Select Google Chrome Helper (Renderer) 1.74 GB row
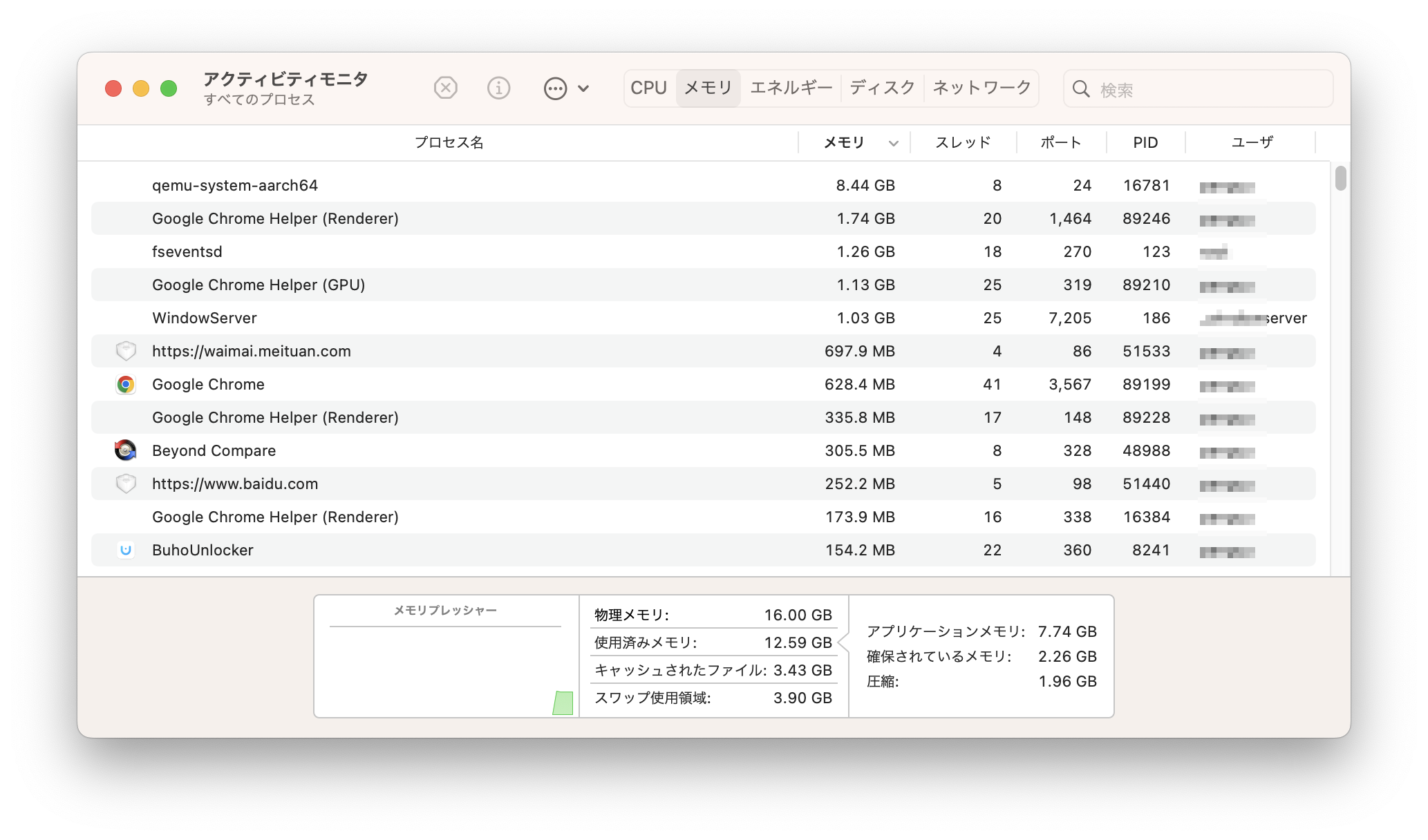Image resolution: width=1428 pixels, height=840 pixels. [704, 218]
